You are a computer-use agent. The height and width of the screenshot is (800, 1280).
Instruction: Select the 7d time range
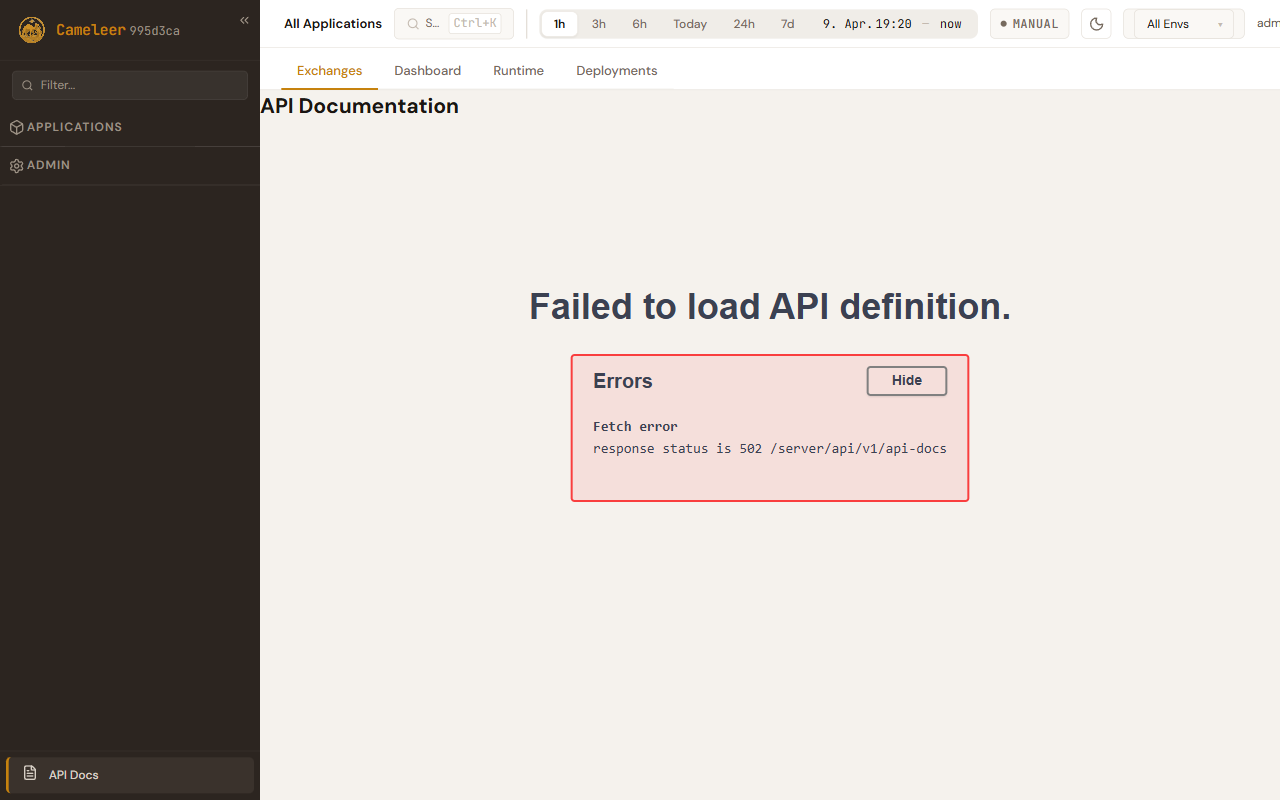pos(787,24)
